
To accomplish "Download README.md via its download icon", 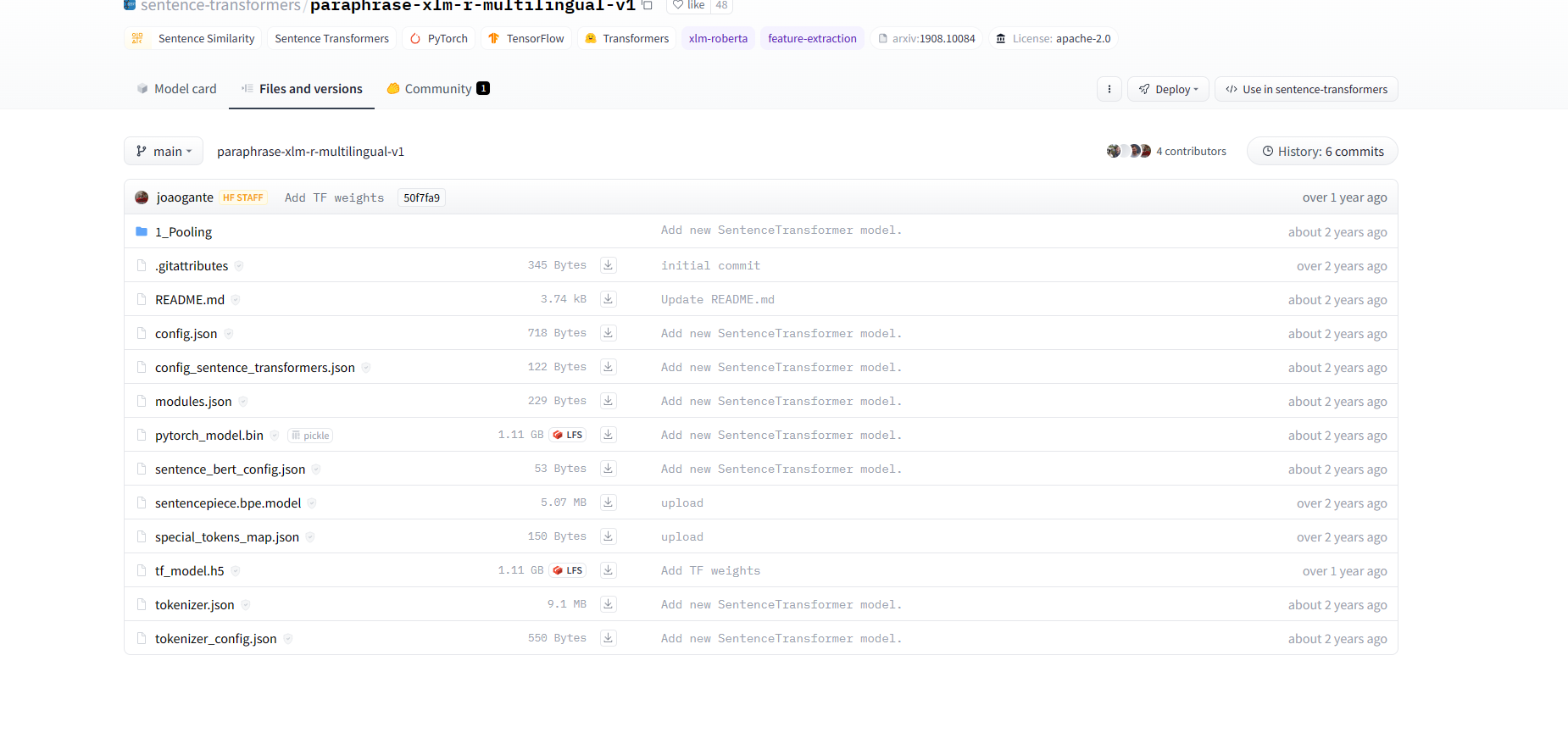I will click(x=608, y=299).
